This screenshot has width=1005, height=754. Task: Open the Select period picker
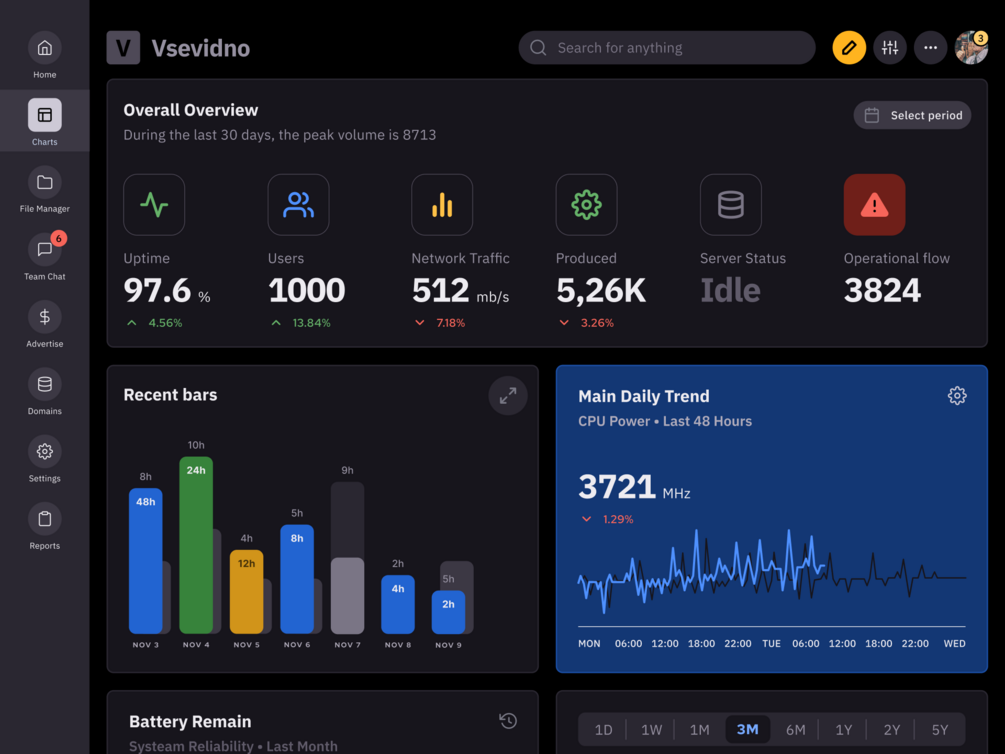(912, 115)
